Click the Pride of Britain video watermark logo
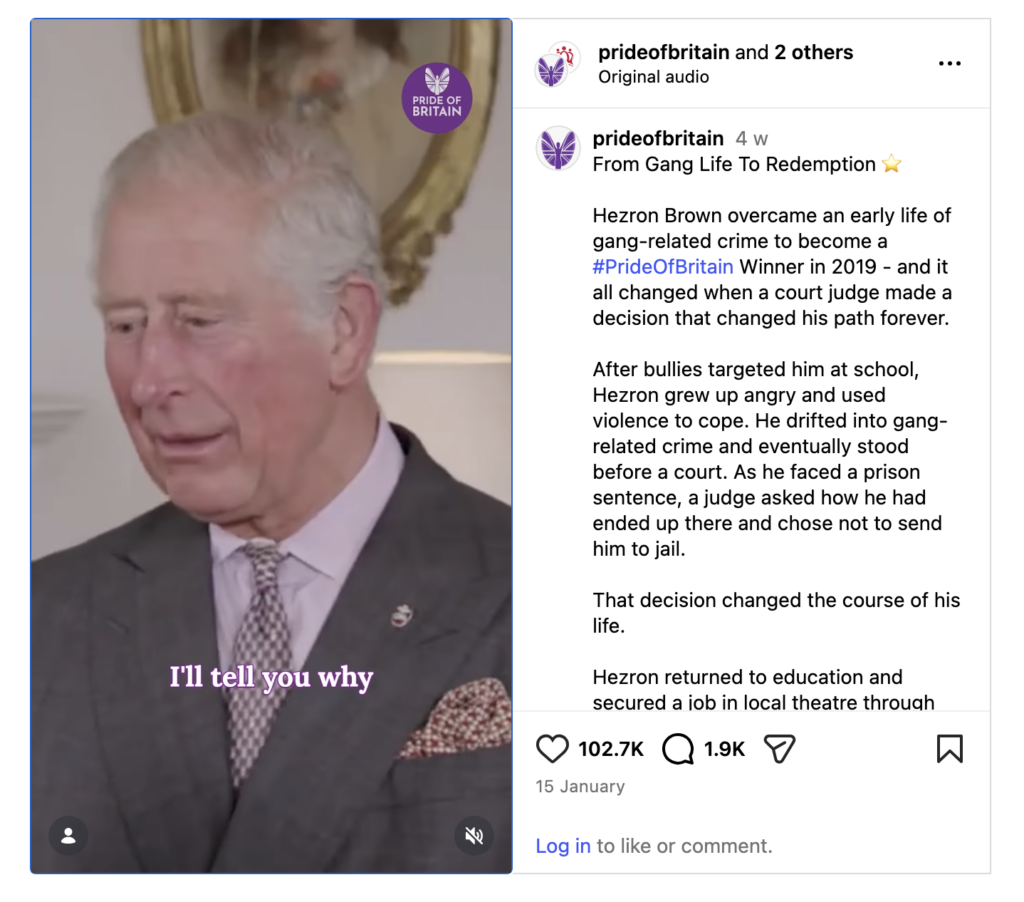 pos(437,98)
